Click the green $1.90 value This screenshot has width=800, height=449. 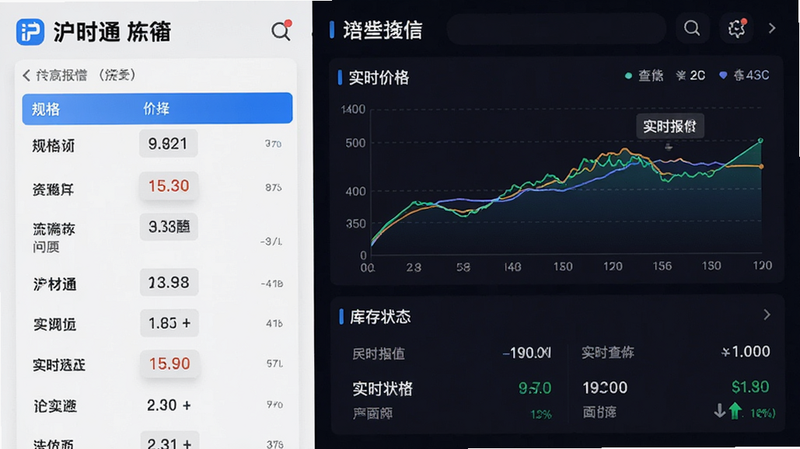tap(750, 387)
